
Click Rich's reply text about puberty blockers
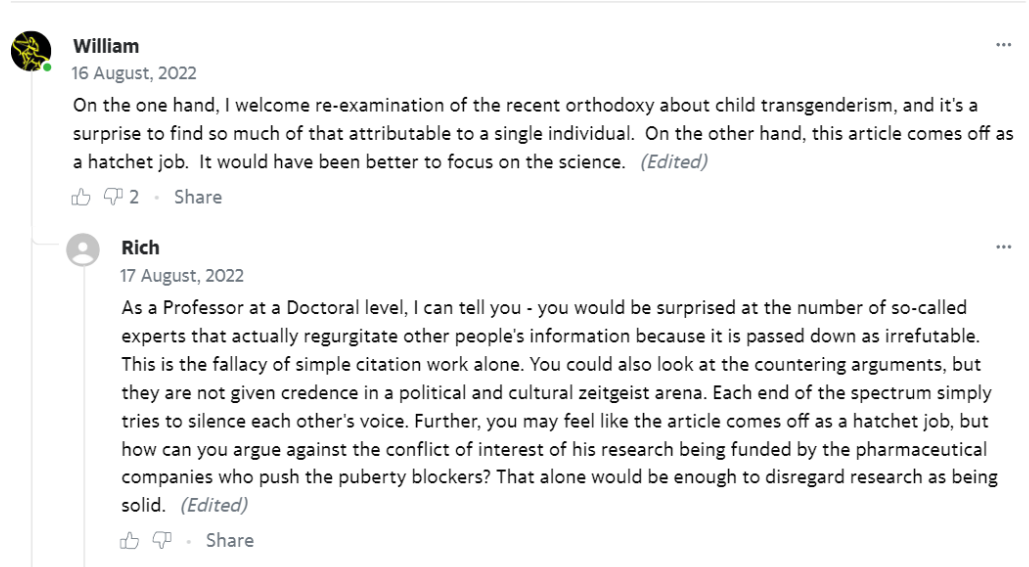pyautogui.click(x=560, y=449)
